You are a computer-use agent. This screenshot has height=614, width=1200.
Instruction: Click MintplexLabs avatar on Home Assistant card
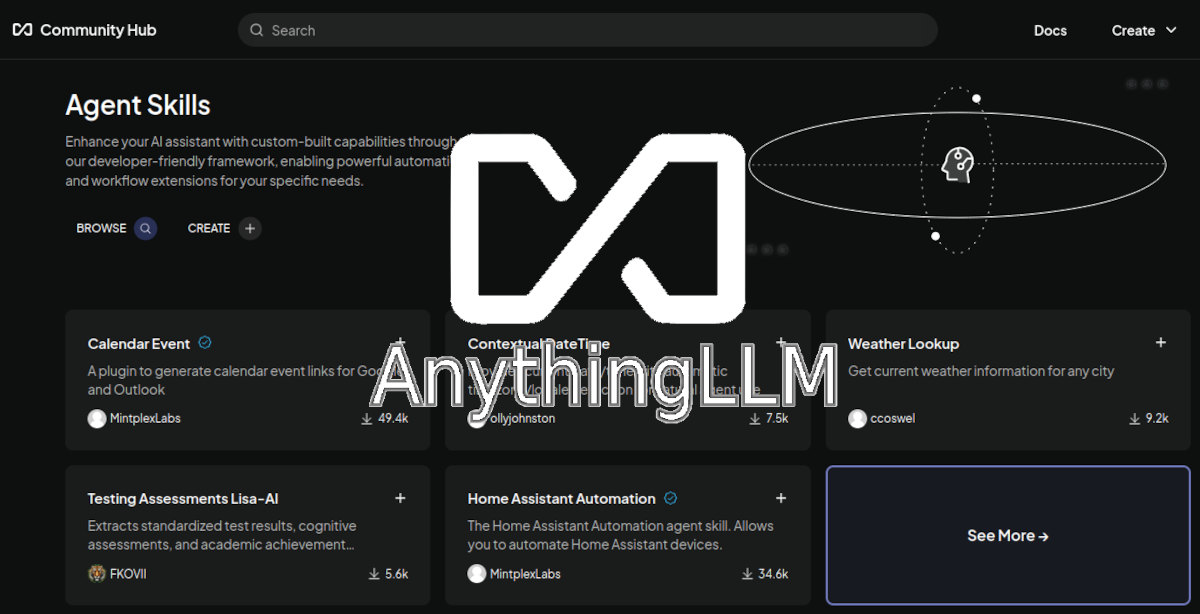477,573
